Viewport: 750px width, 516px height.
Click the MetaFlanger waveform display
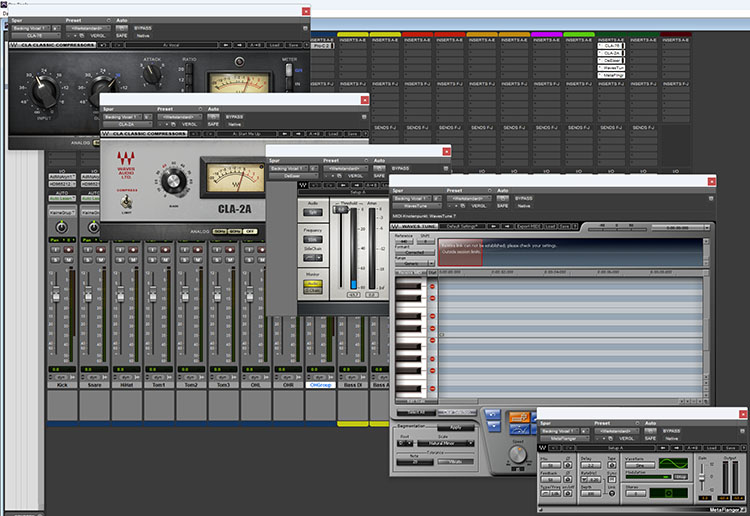673,463
